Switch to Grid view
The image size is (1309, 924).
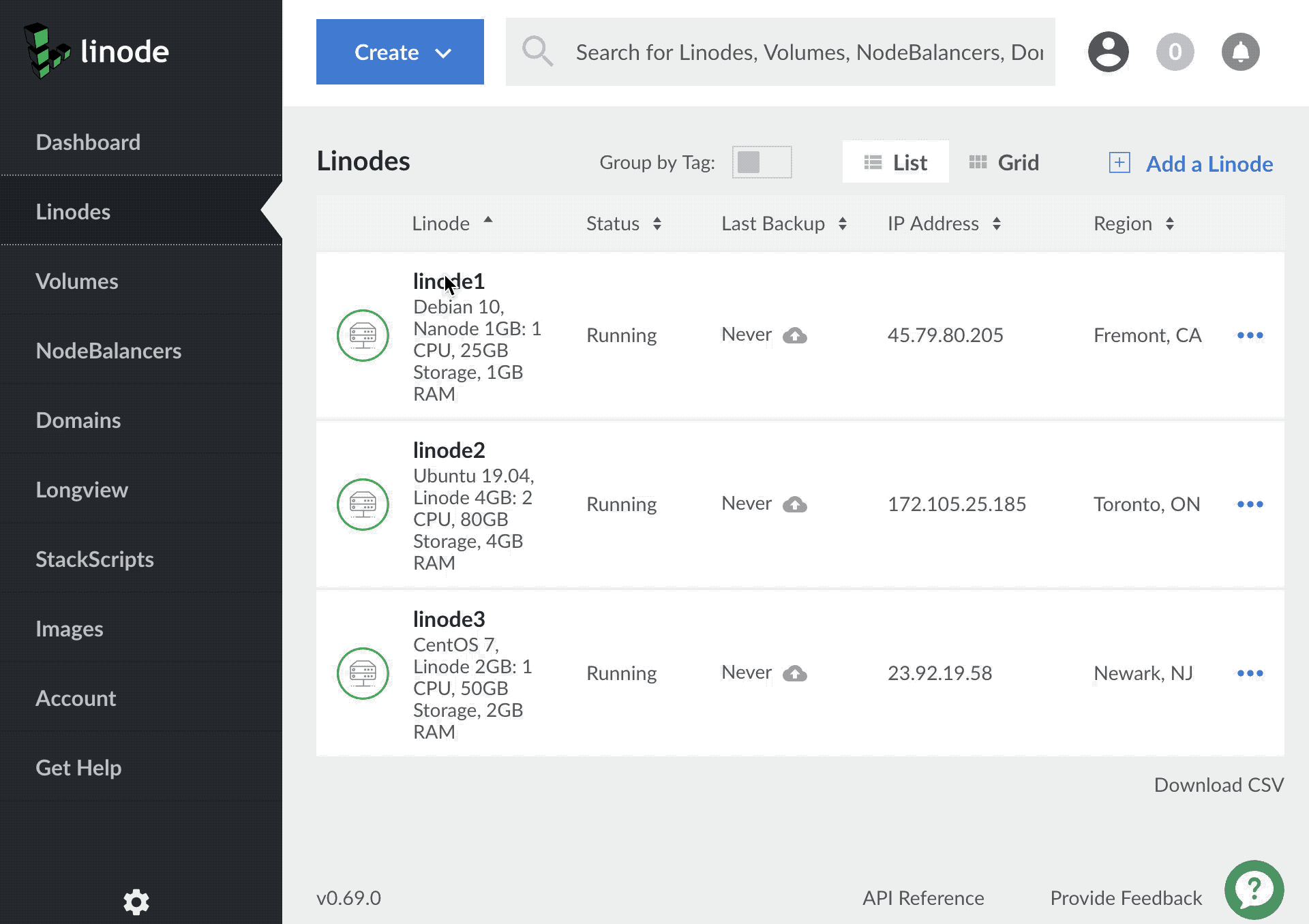tap(1004, 162)
